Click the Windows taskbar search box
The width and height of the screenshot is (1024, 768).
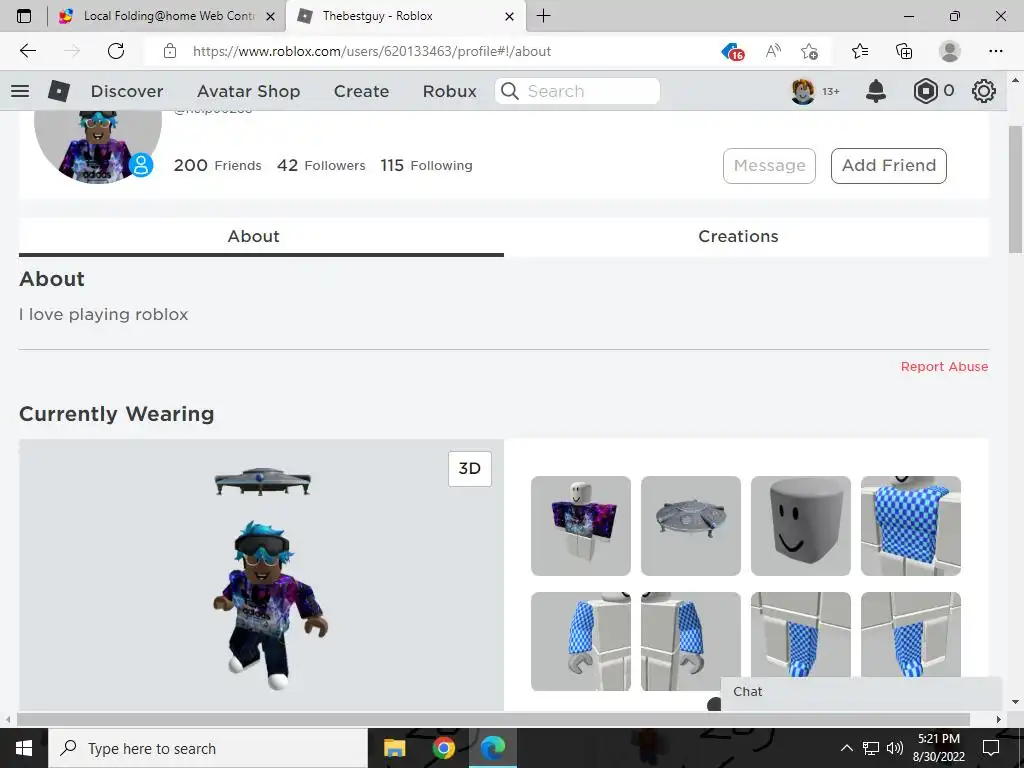pos(208,748)
